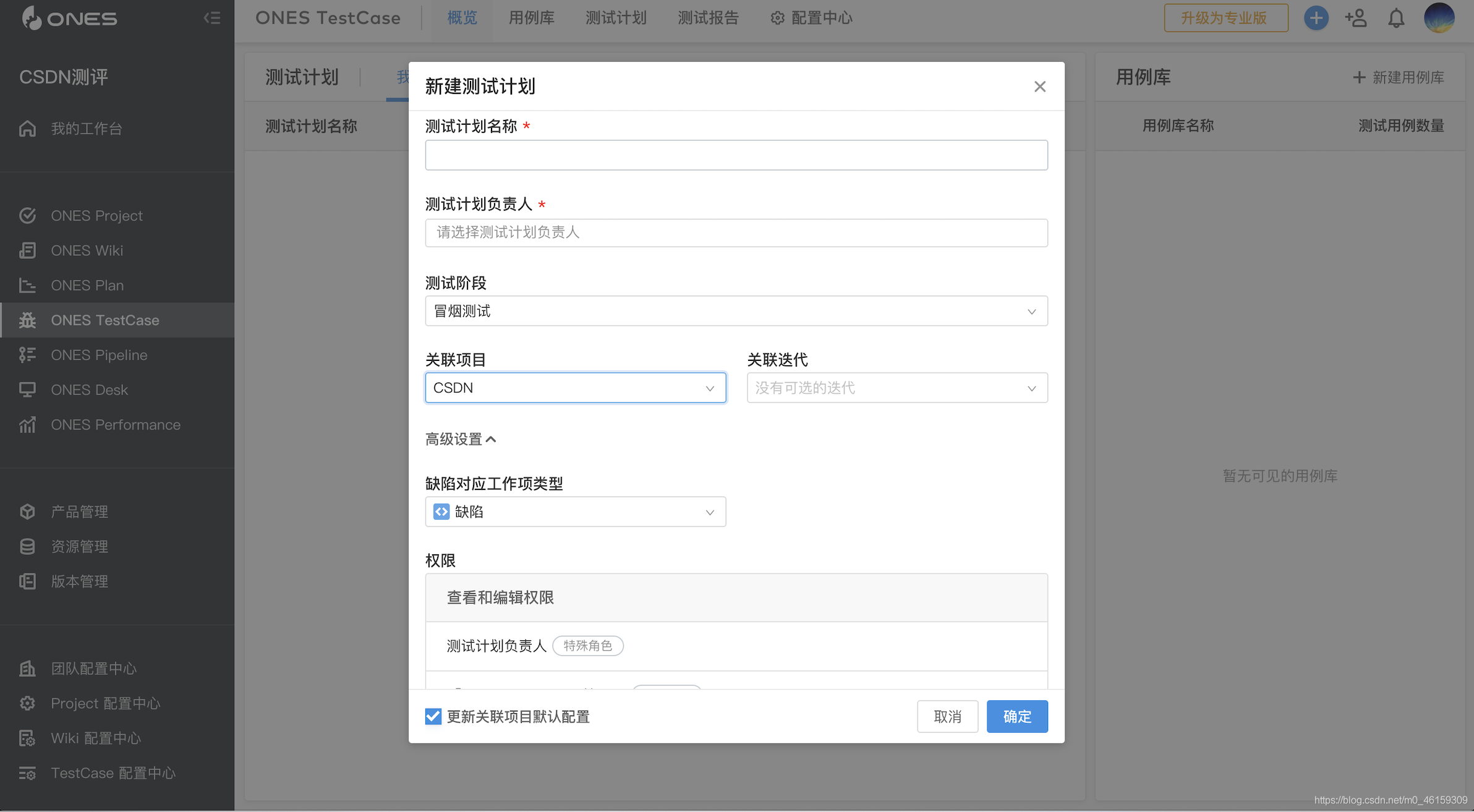This screenshot has width=1474, height=812.
Task: Open 版本管理 in sidebar
Action: coord(117,582)
